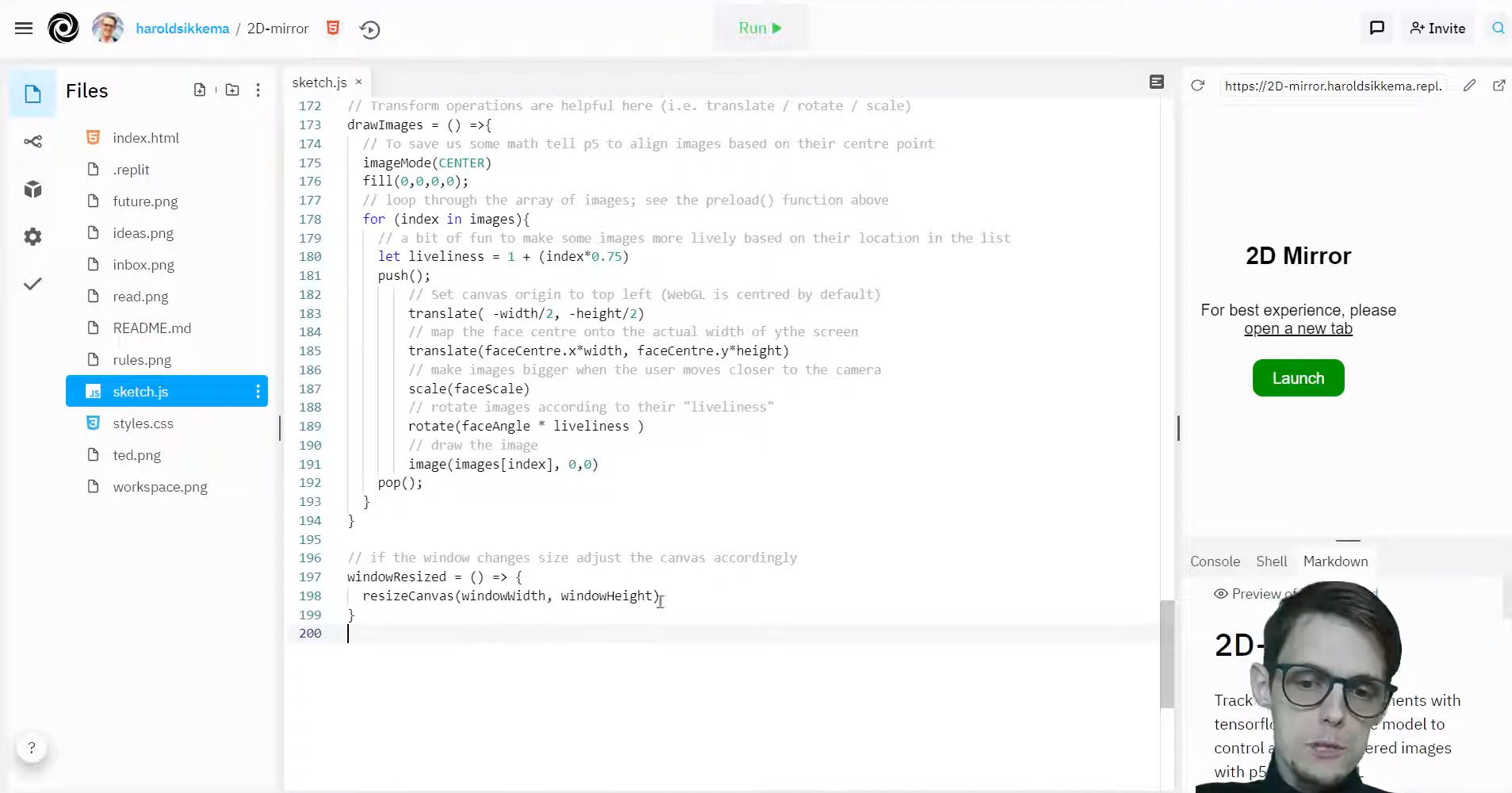Image resolution: width=1512 pixels, height=793 pixels.
Task: Switch to the Shell tab
Action: coord(1271,561)
